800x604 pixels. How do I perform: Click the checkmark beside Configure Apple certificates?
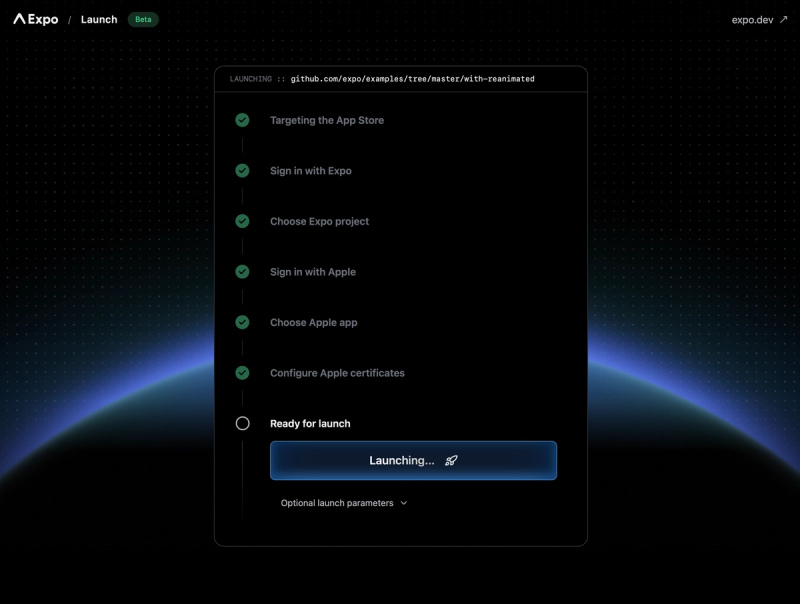tap(242, 372)
